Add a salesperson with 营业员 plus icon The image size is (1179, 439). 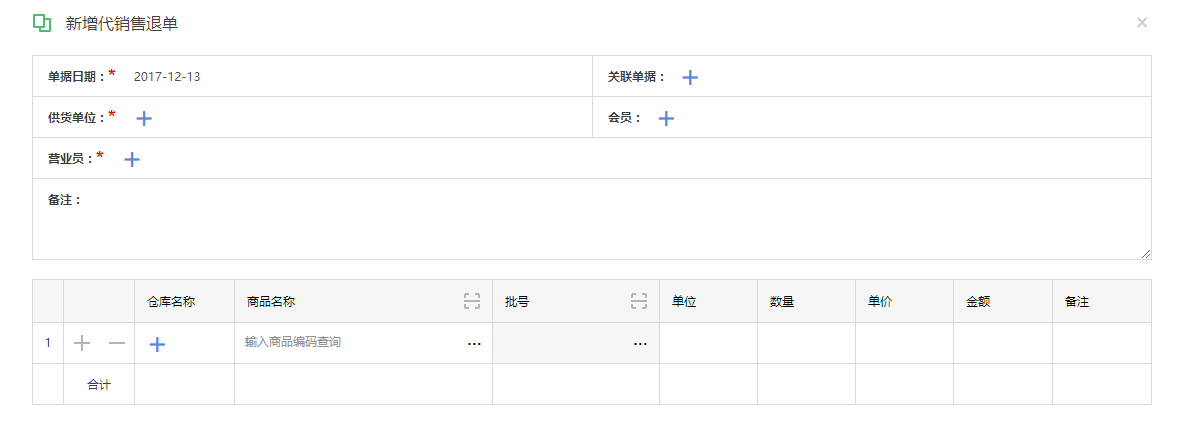point(132,159)
